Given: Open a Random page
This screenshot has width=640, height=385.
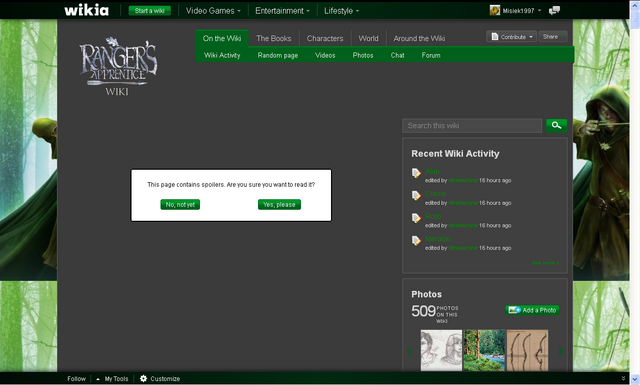Looking at the screenshot, I should click(278, 55).
